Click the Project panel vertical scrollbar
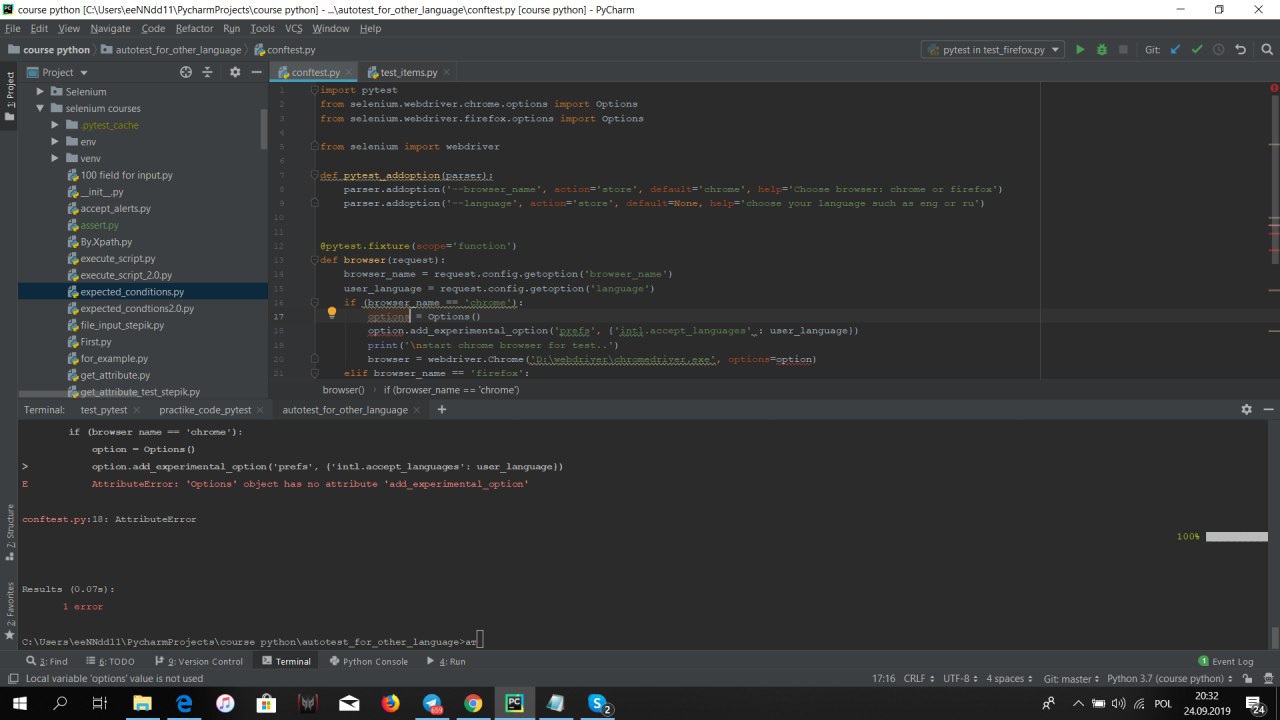This screenshot has height=720, width=1280. coord(264,128)
